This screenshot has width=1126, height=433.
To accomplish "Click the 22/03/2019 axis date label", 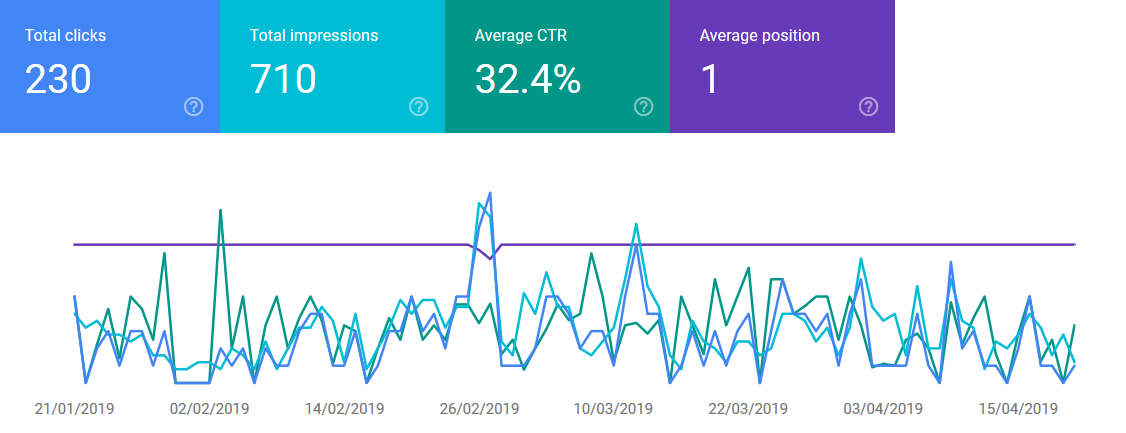I will pos(748,409).
